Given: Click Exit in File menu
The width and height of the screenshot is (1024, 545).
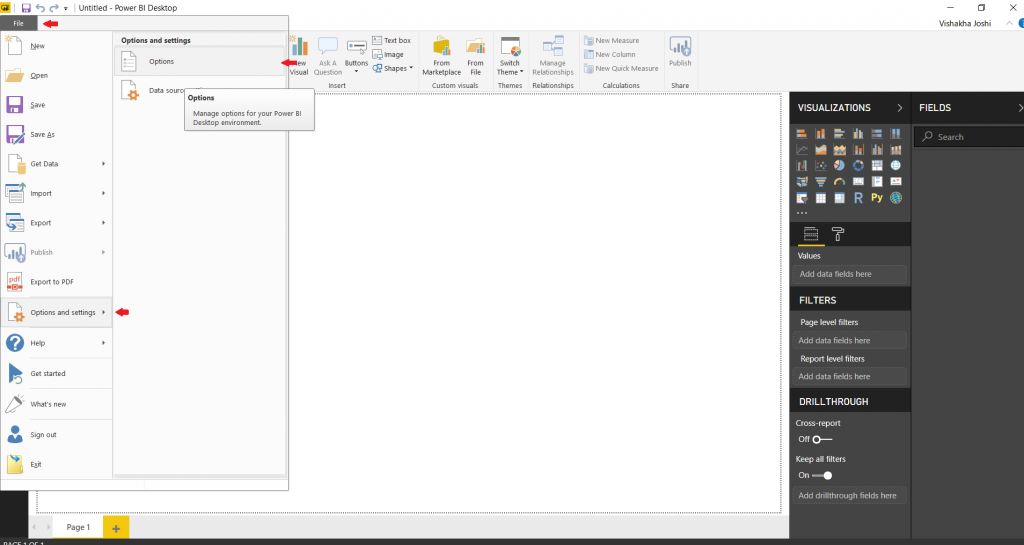Looking at the screenshot, I should point(57,465).
